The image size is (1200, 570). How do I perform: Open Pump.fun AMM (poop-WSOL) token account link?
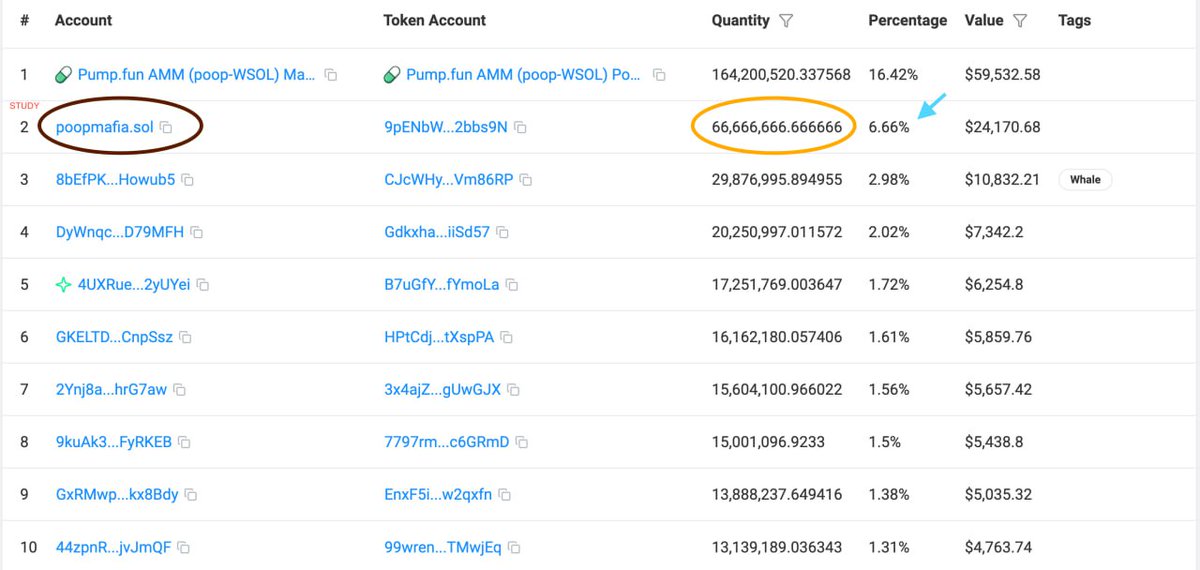point(525,75)
